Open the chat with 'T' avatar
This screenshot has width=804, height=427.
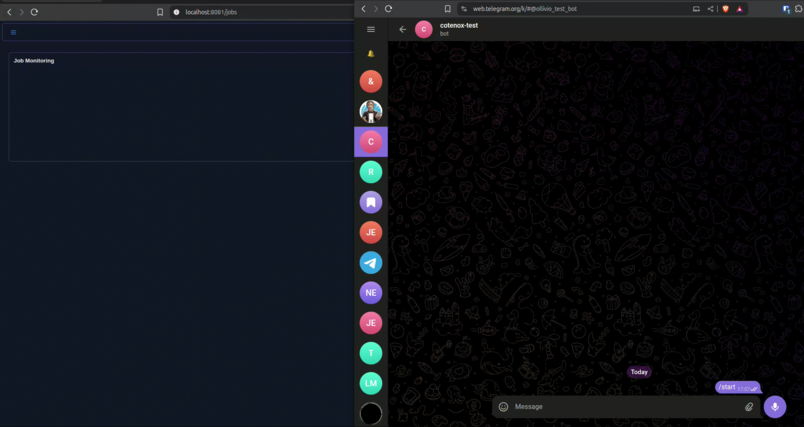click(371, 353)
